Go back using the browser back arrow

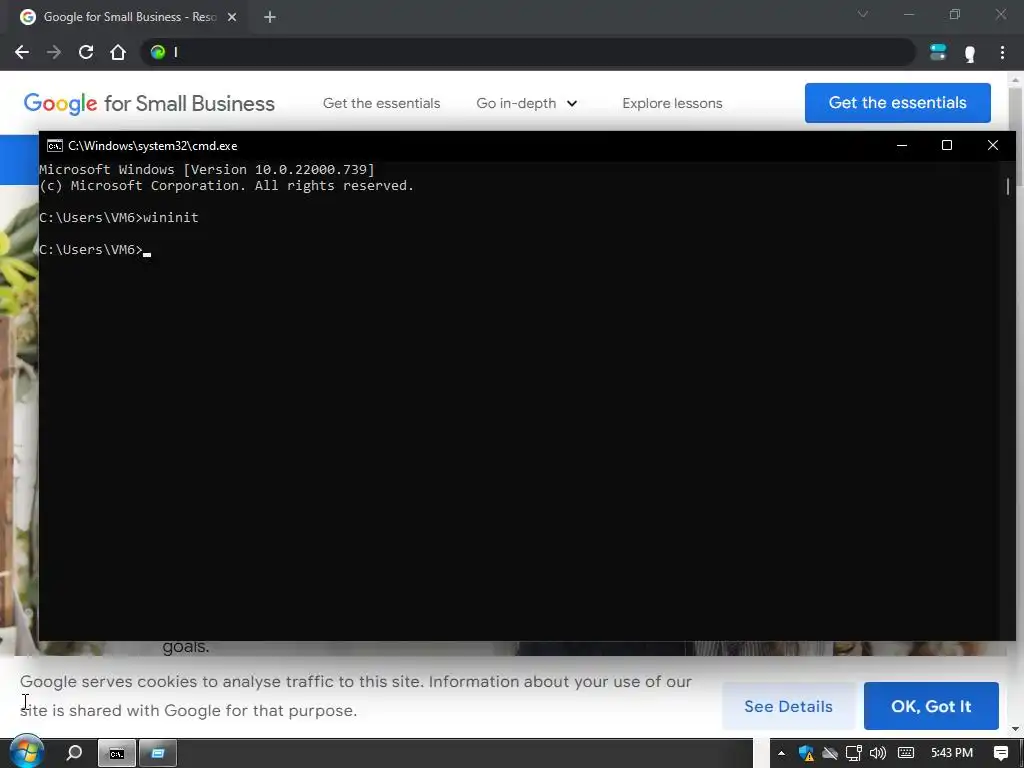point(22,52)
